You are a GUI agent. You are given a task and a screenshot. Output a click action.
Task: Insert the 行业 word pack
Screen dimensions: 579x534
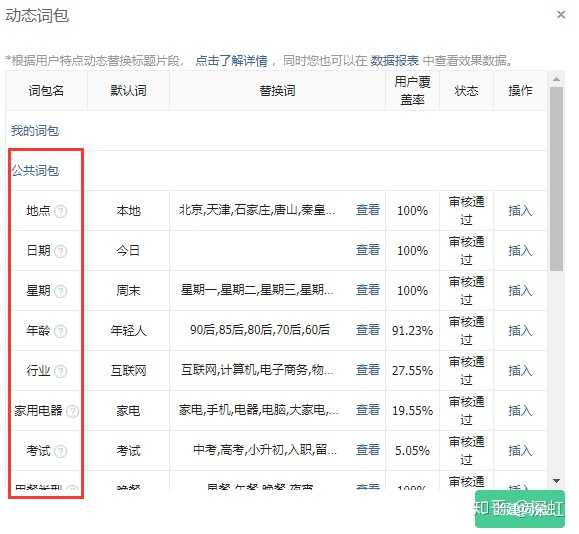tap(520, 370)
